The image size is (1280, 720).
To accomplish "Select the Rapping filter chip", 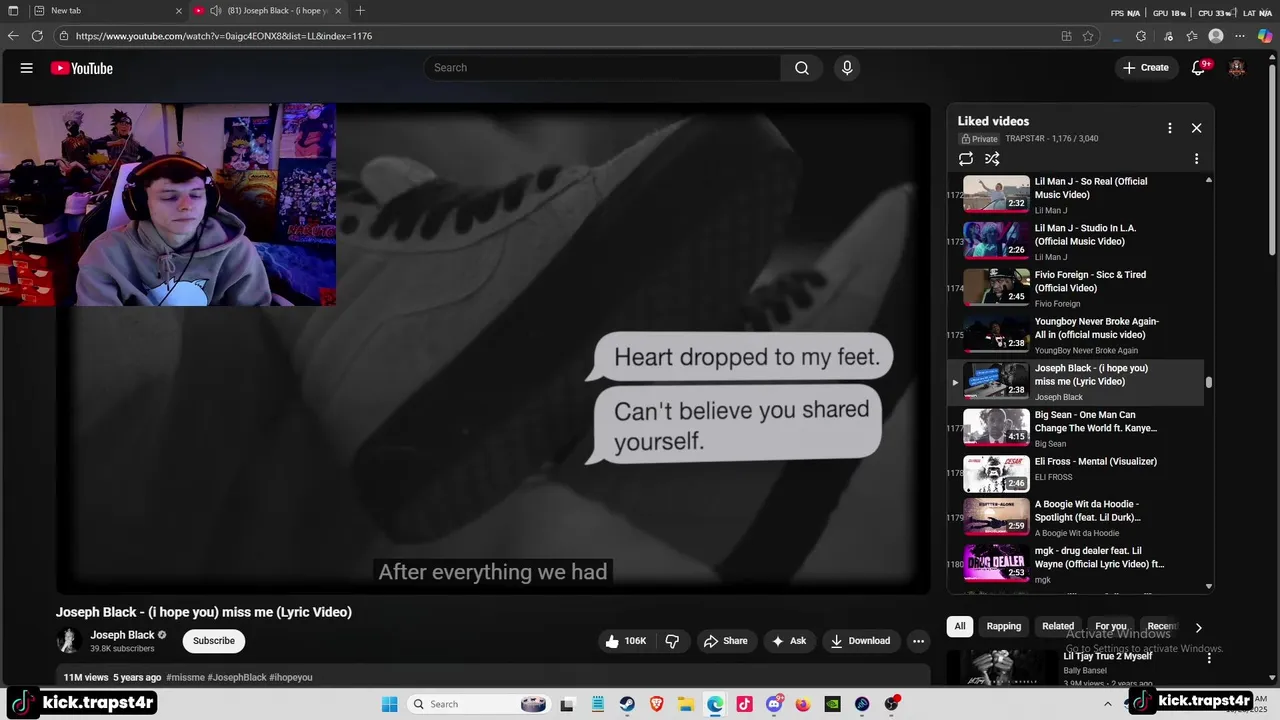I will [1004, 626].
